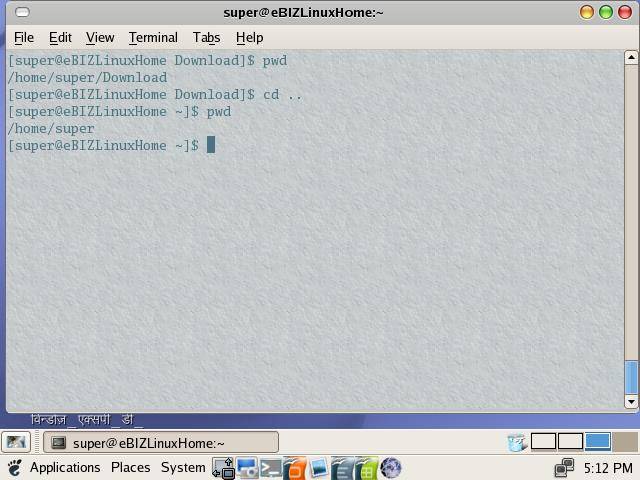Launch the web browser globe icon
This screenshot has height=480, width=640.
(391, 468)
